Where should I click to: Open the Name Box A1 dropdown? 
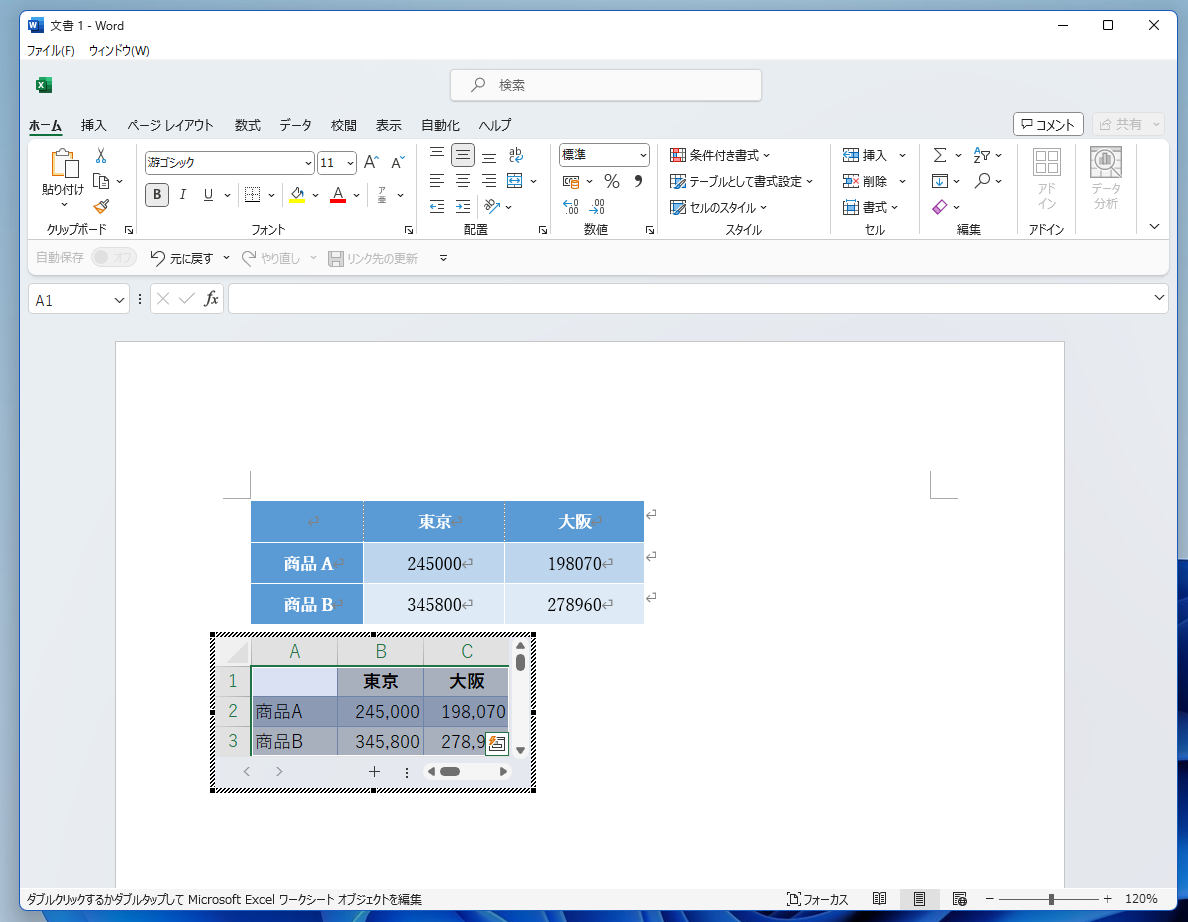pos(119,300)
